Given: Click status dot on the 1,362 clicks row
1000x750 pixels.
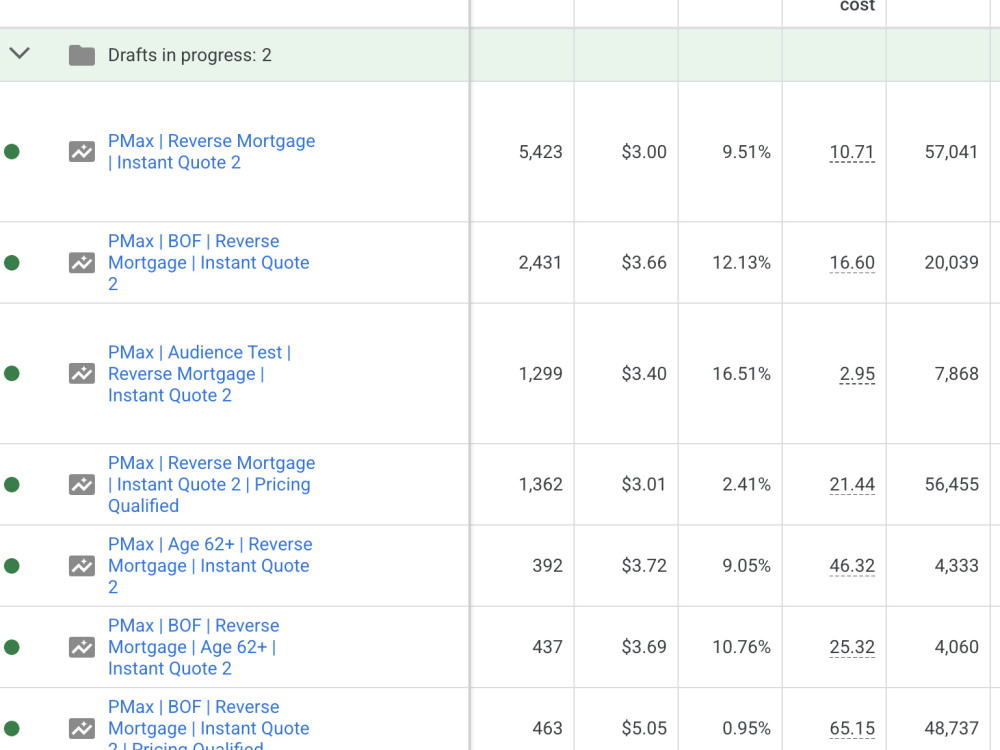Looking at the screenshot, I should (x=11, y=485).
